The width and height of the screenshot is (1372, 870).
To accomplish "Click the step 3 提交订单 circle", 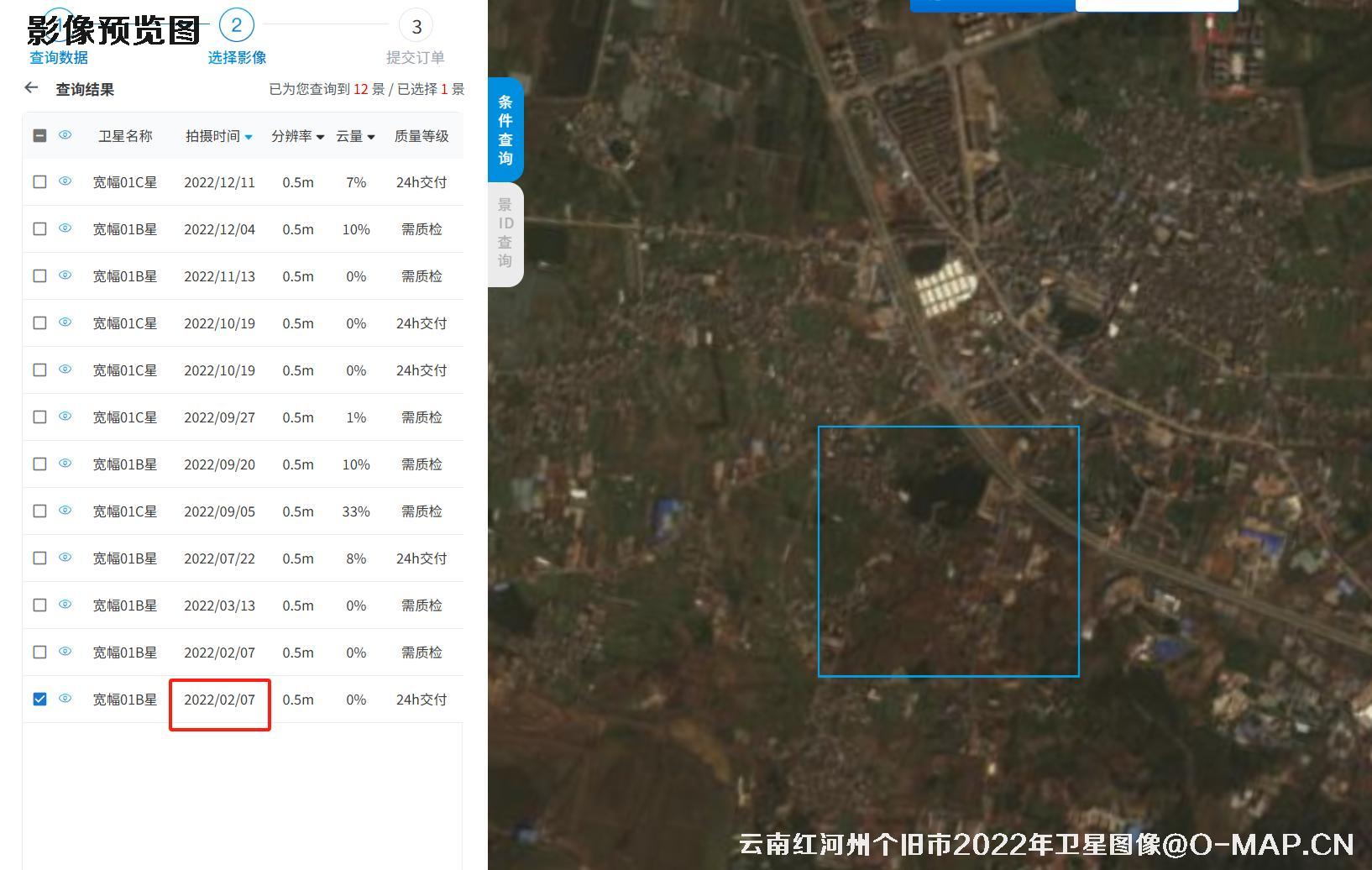I will tap(417, 26).
